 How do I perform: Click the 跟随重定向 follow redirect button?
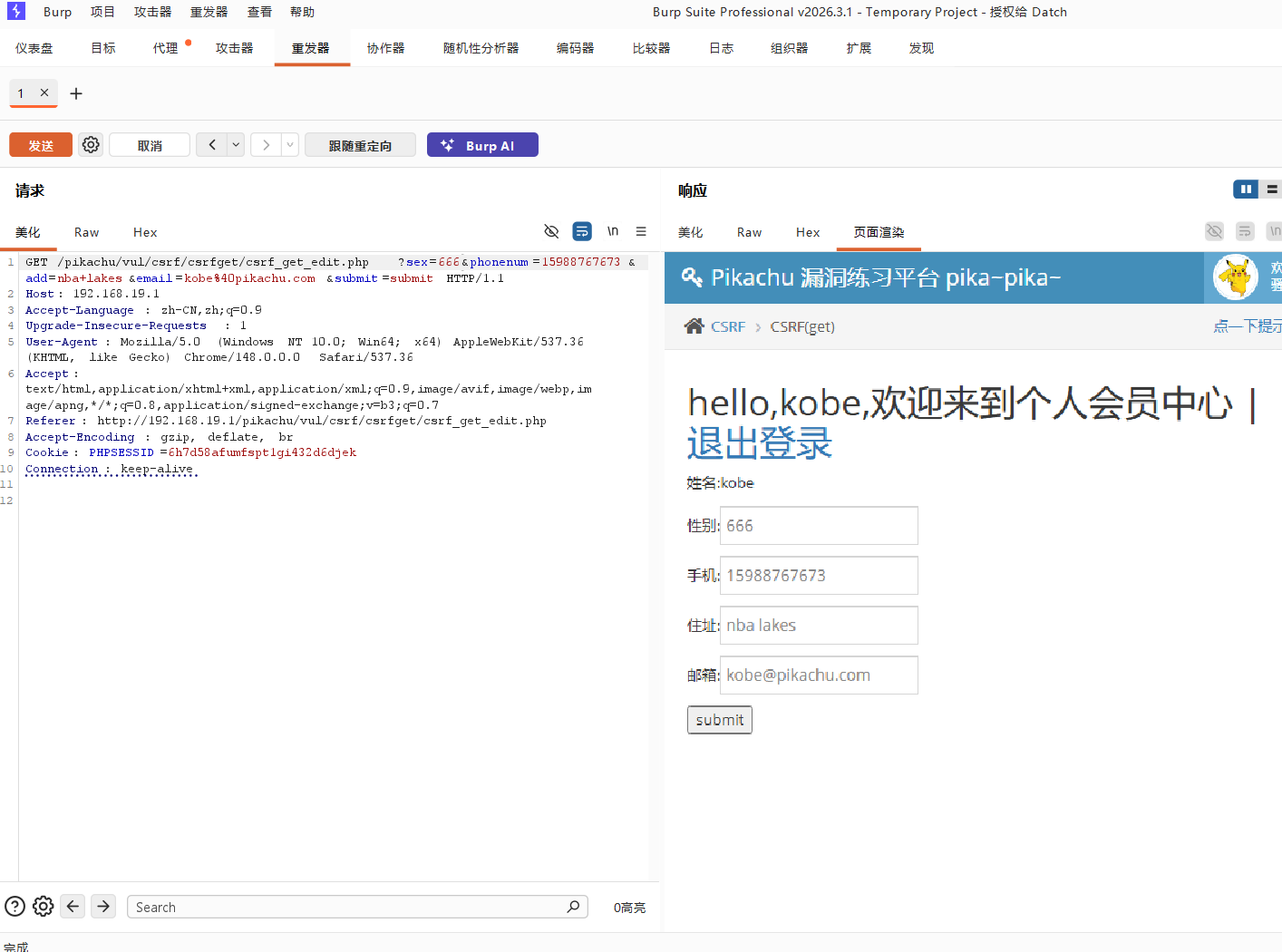pyautogui.click(x=360, y=145)
